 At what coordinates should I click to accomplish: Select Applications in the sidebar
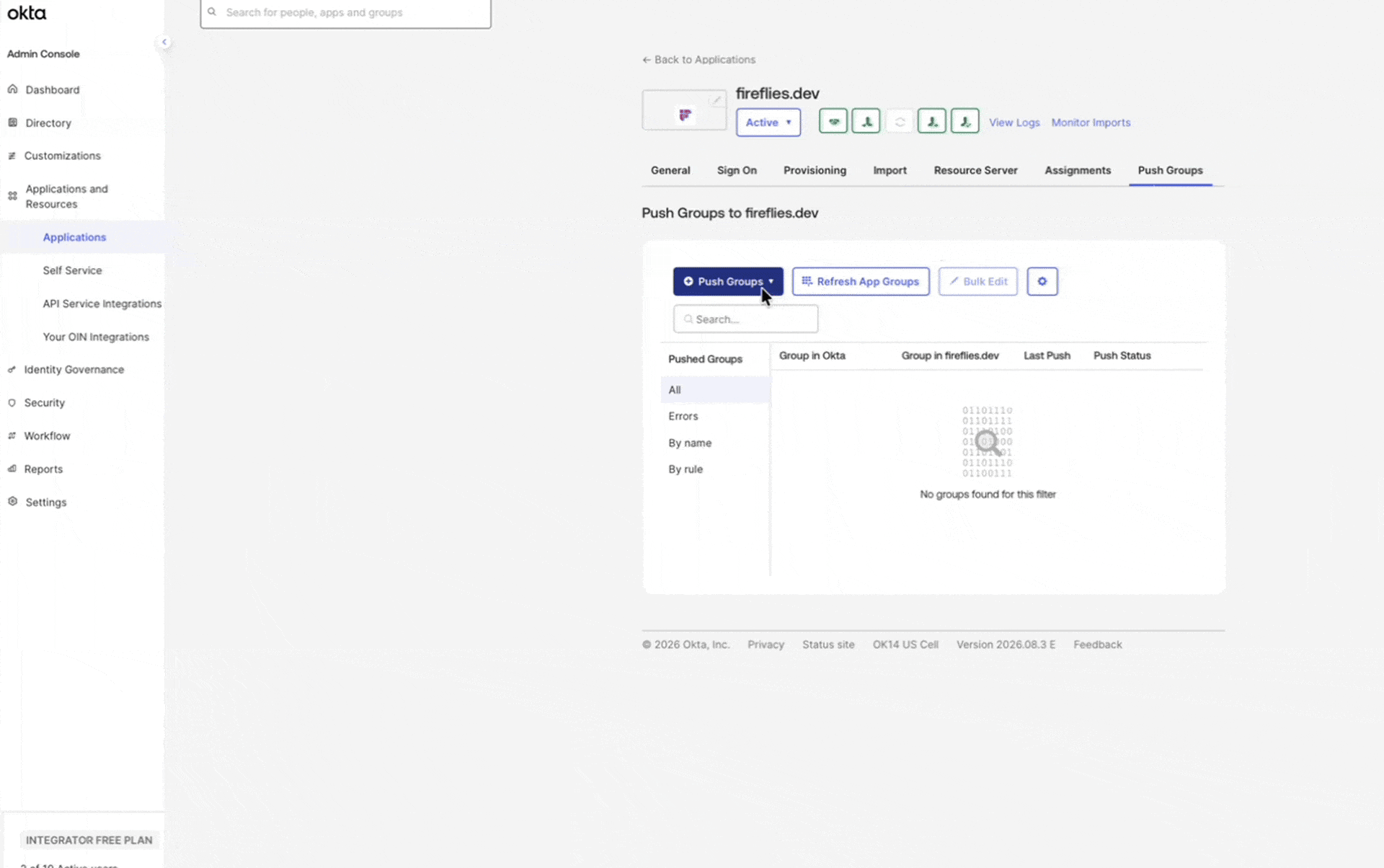point(74,237)
